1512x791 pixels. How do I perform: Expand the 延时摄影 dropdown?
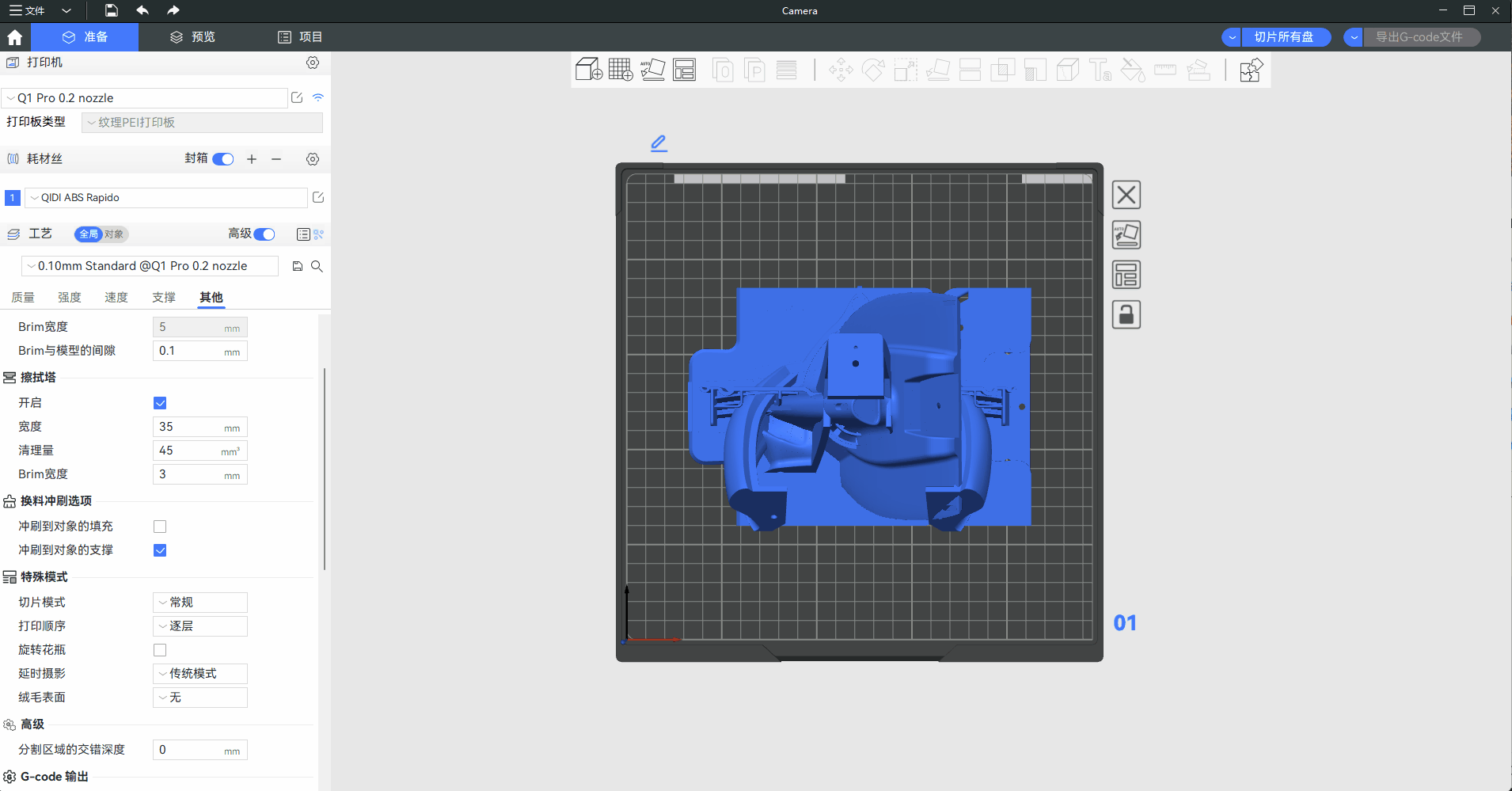coord(200,674)
